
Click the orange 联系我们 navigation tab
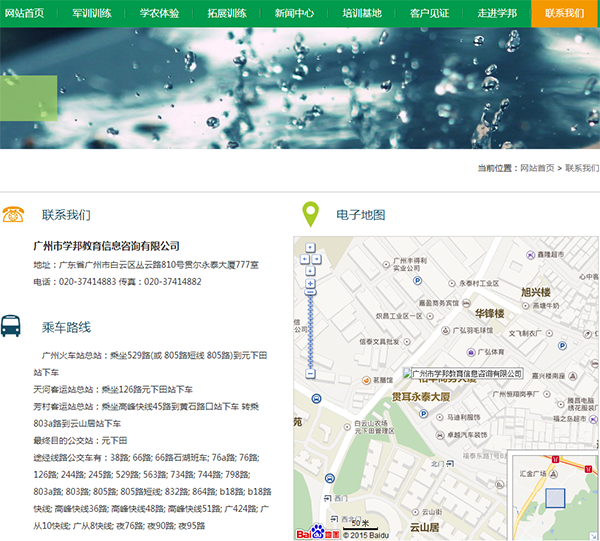(565, 13)
